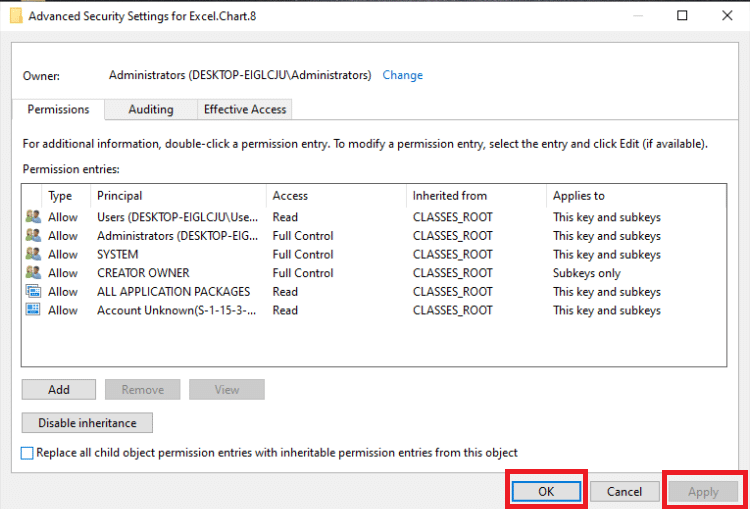Click the Change owner link
The height and width of the screenshot is (509, 750).
point(403,75)
